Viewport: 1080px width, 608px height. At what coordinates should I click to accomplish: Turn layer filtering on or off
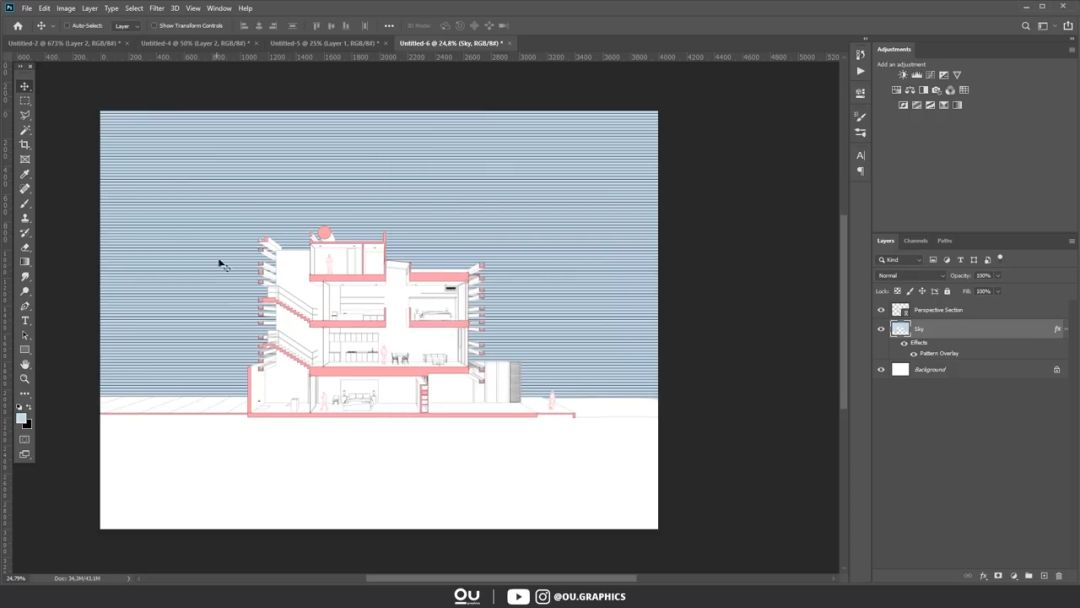(1000, 259)
